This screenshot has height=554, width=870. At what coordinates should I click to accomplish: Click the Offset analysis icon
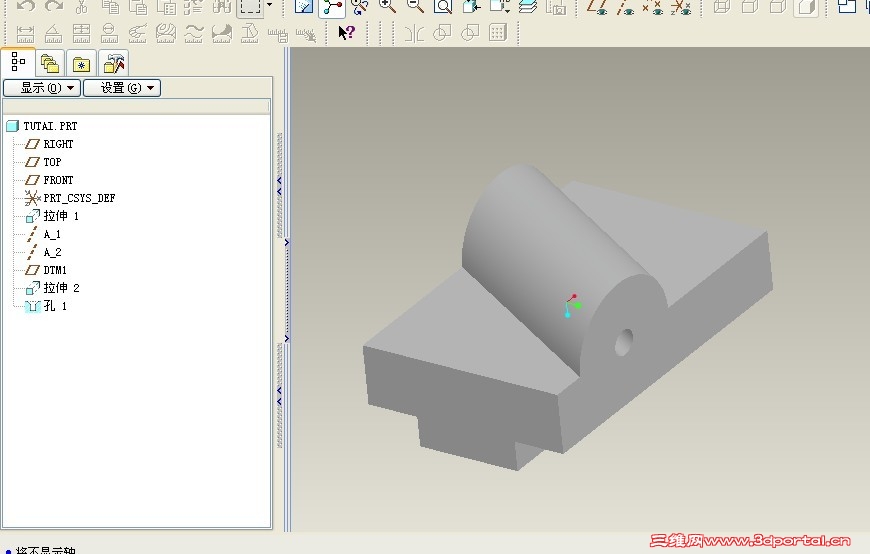(194, 34)
